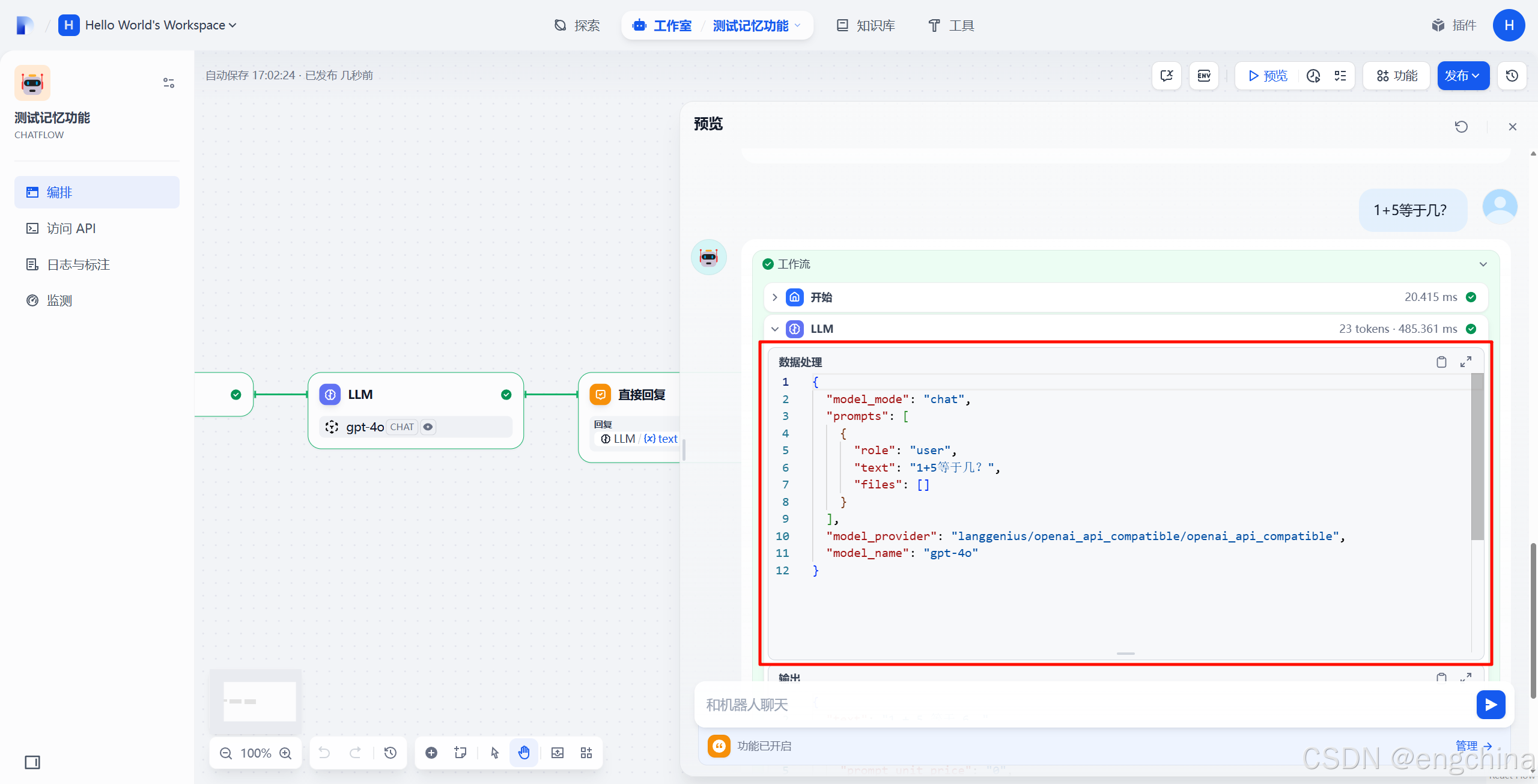Add a node with plus icon
The width and height of the screenshot is (1538, 784).
(x=431, y=753)
